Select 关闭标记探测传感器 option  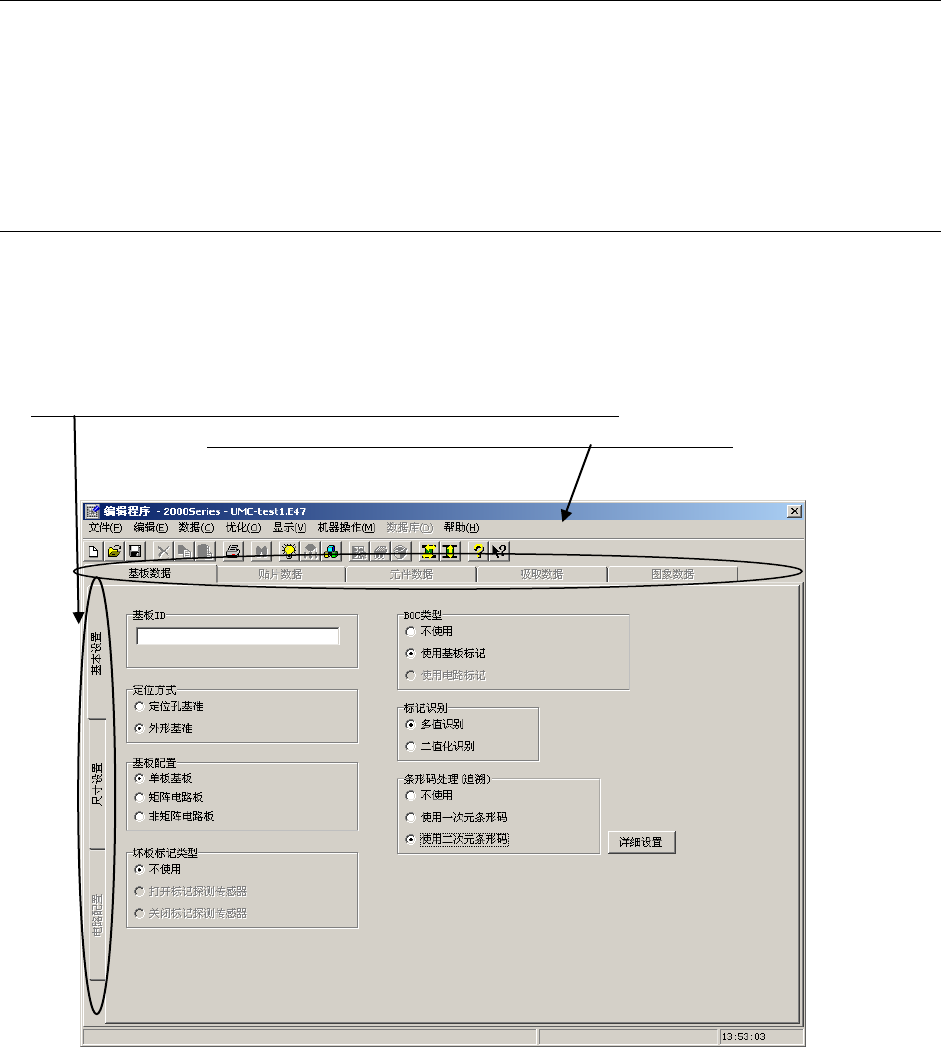[x=191, y=913]
